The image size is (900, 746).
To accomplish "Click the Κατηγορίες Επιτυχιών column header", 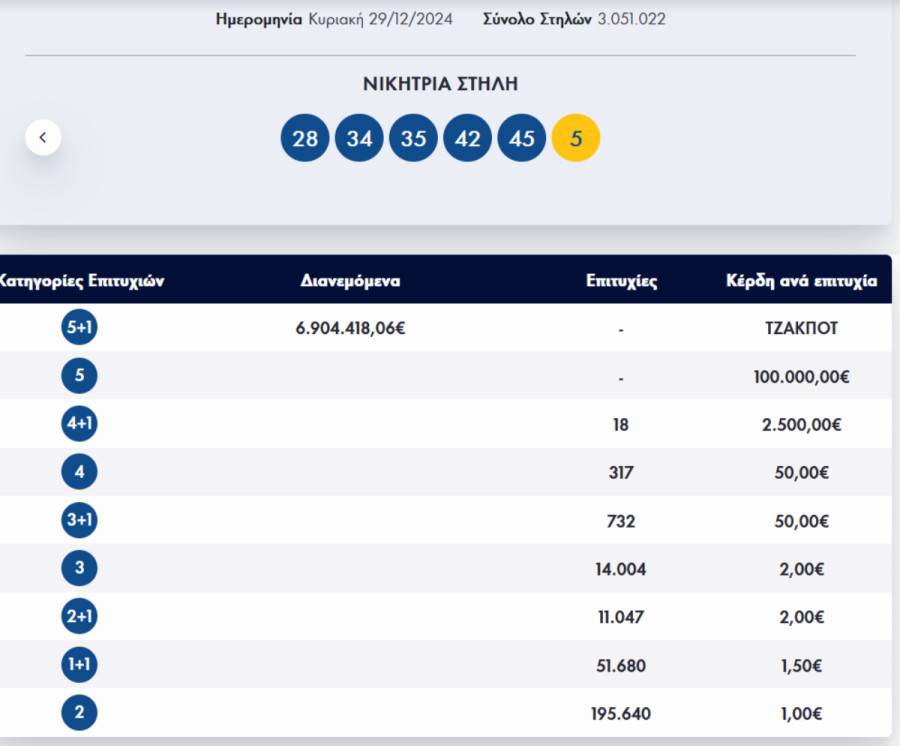I will pos(80,281).
